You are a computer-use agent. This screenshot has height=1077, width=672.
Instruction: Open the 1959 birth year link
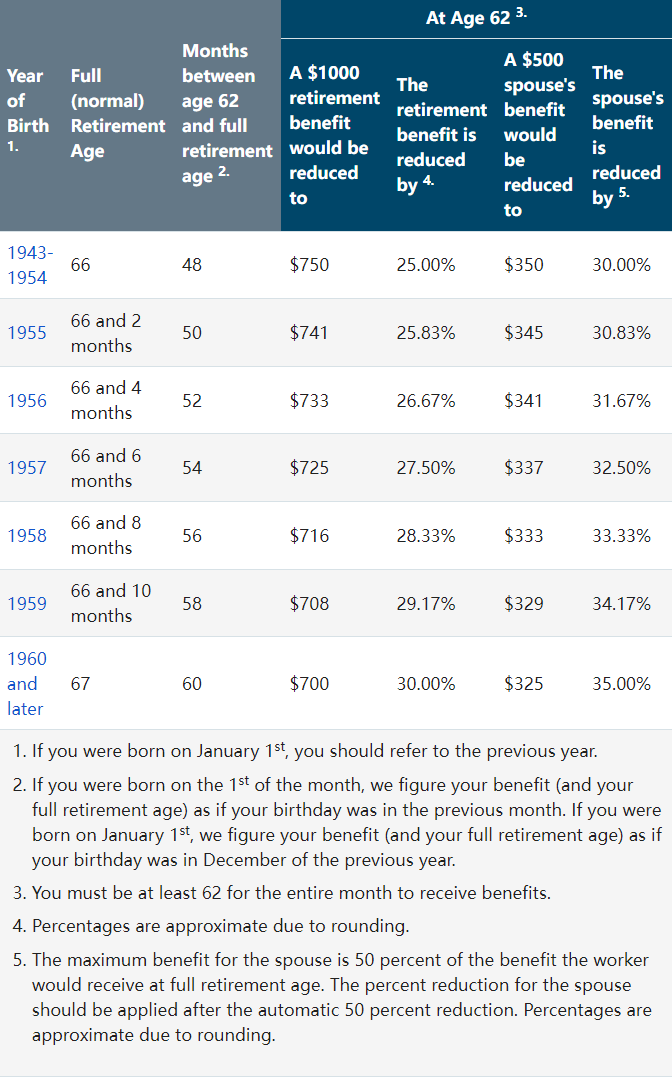[x=27, y=604]
